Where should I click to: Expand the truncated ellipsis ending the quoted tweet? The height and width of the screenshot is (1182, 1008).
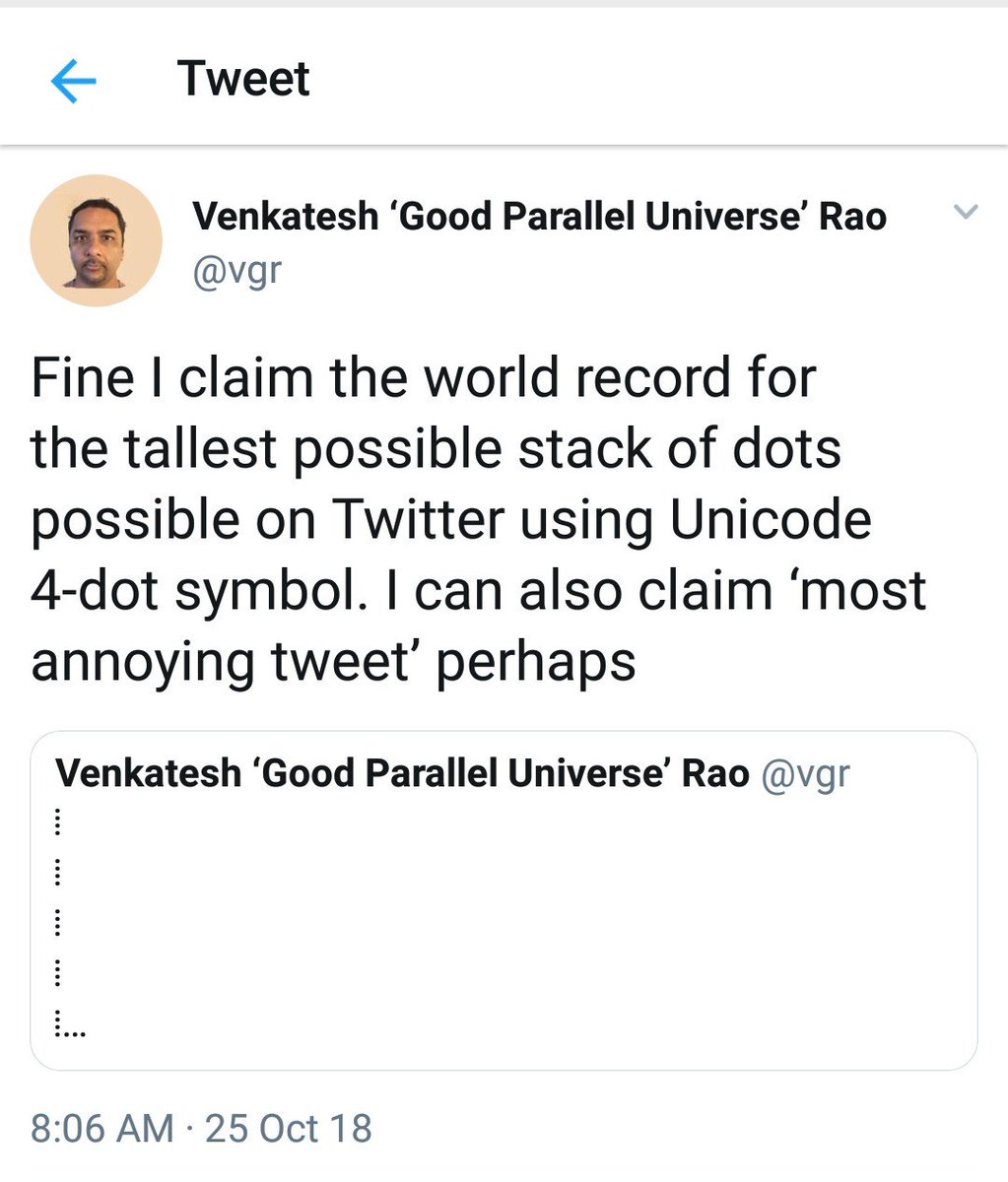pyautogui.click(x=72, y=1034)
